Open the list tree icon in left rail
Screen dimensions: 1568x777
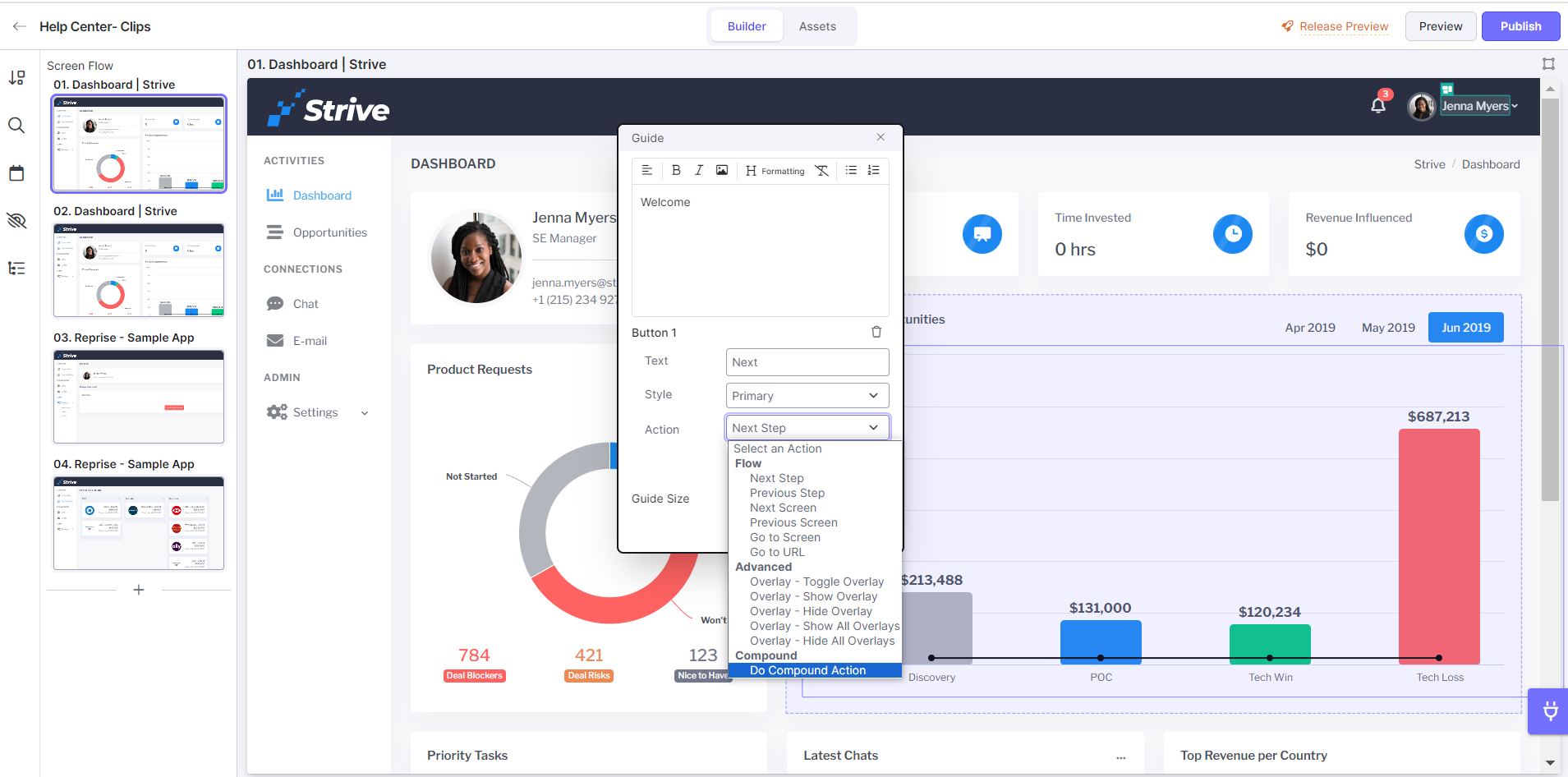16,269
